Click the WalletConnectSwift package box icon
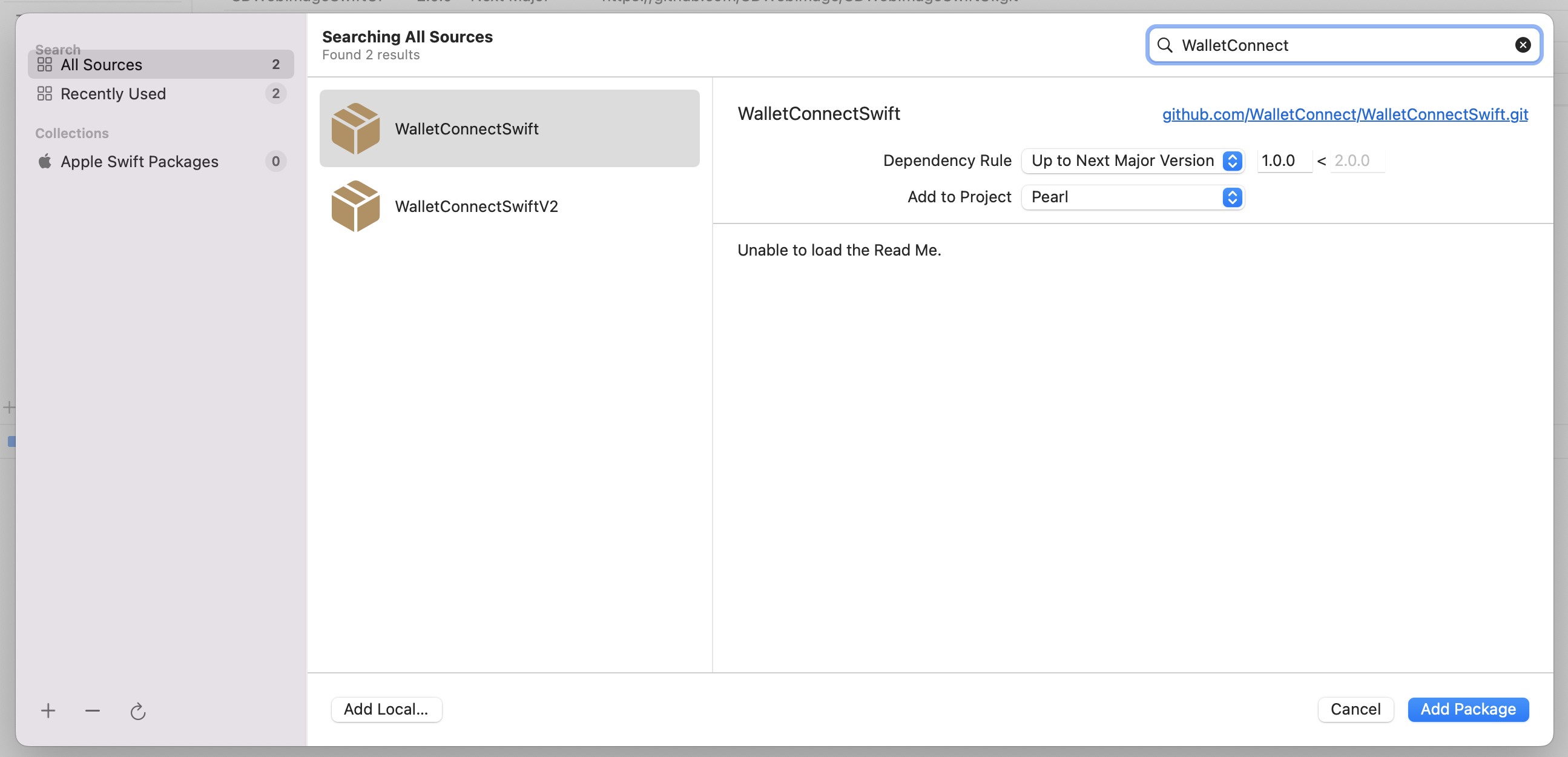1568x757 pixels. 357,128
